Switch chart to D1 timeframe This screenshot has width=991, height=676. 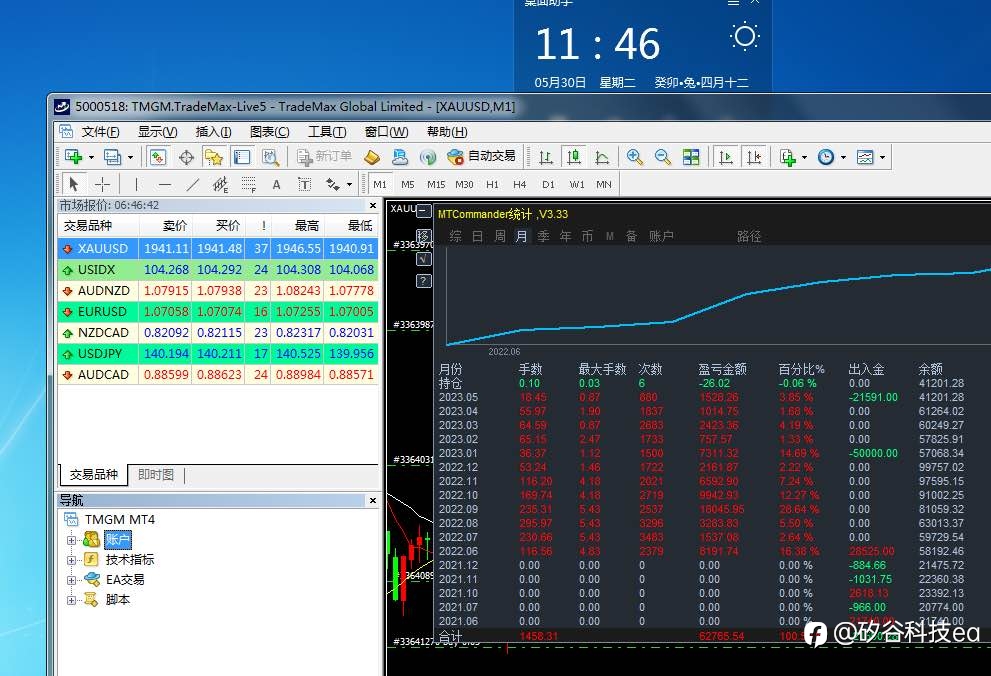(548, 184)
